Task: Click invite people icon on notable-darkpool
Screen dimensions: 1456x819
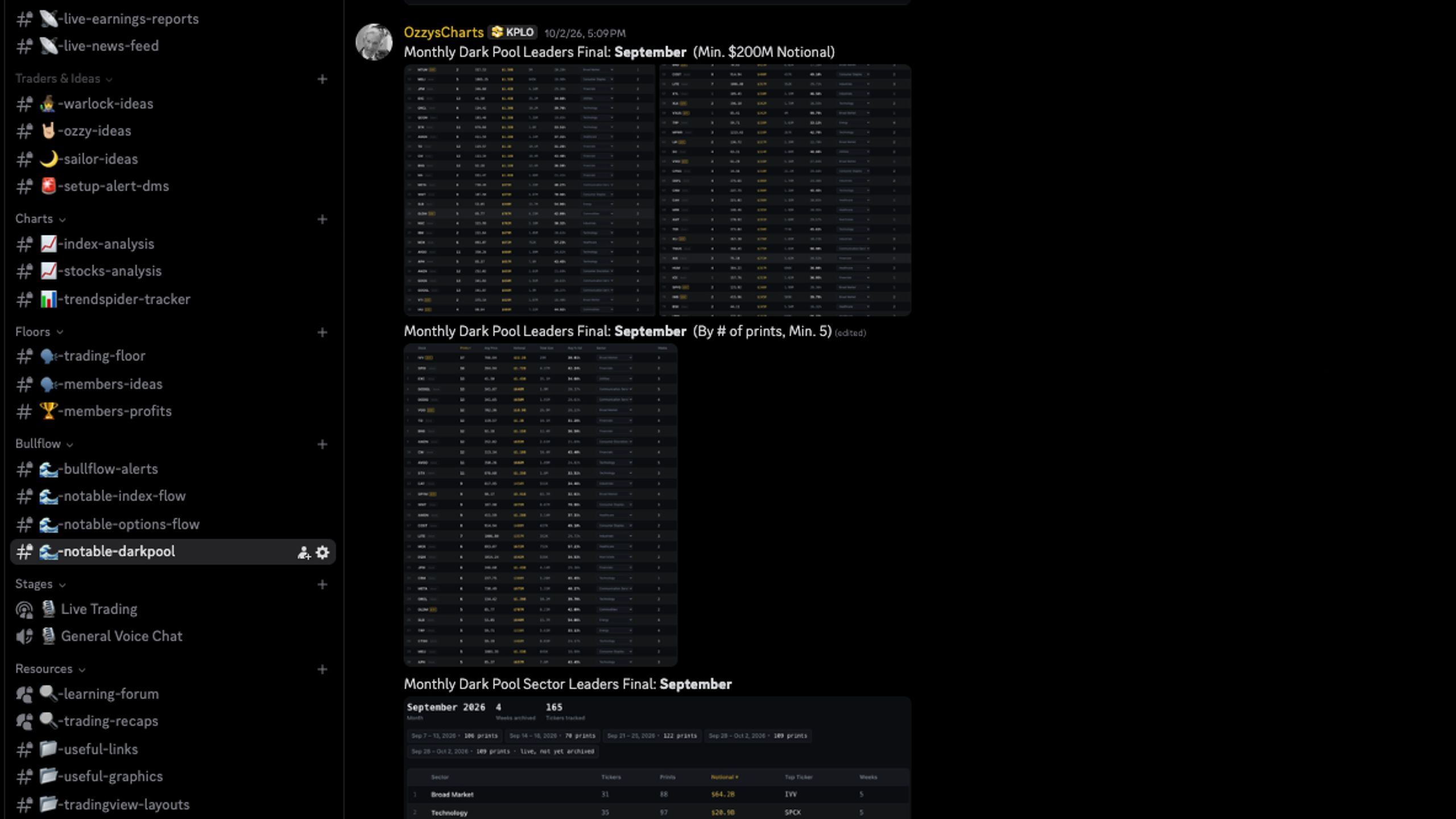Action: coord(304,552)
